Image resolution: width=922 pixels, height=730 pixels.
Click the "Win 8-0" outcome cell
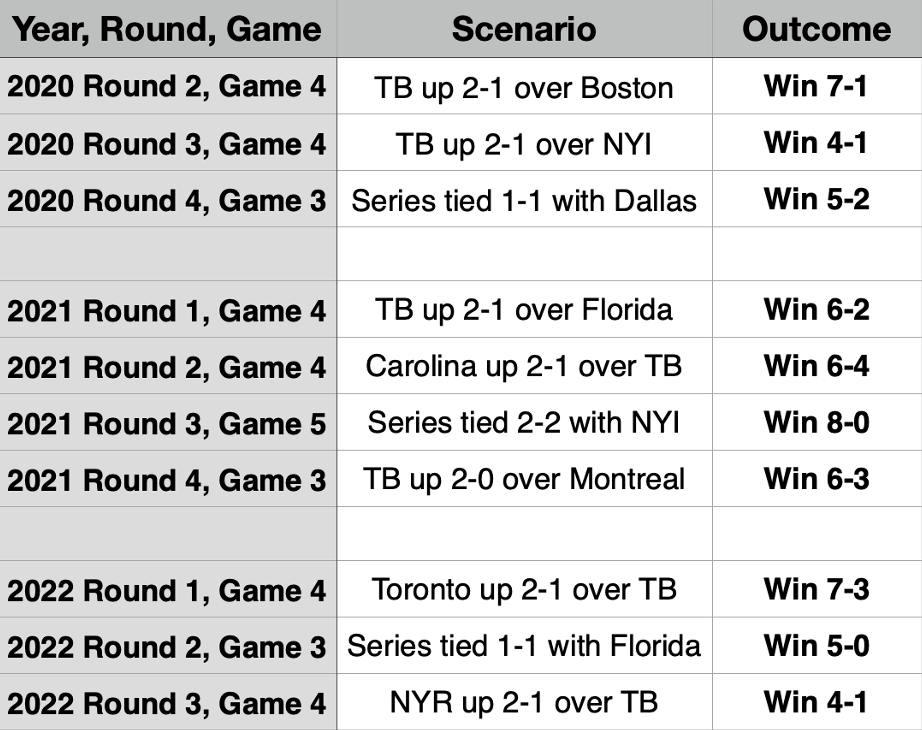coord(816,422)
